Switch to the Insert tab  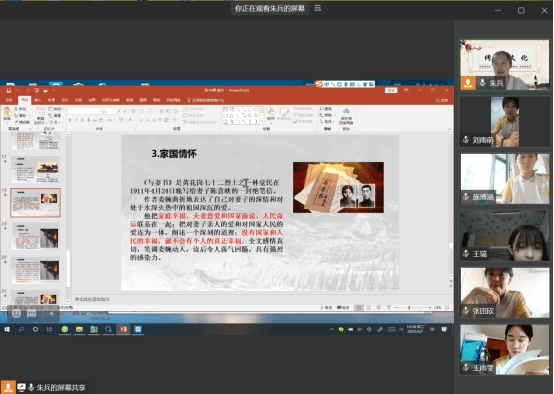tap(38, 100)
